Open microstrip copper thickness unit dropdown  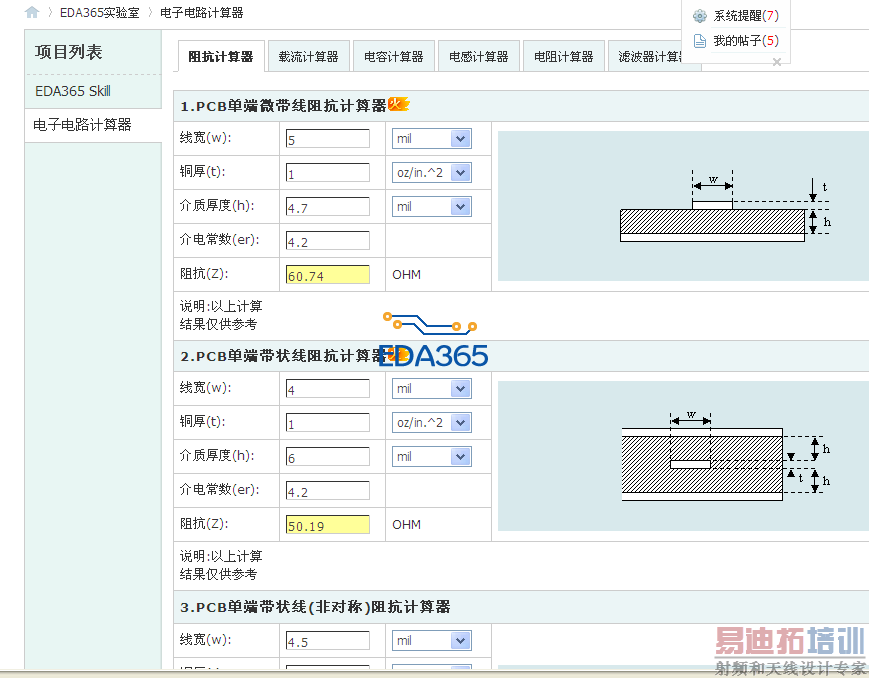coord(432,172)
